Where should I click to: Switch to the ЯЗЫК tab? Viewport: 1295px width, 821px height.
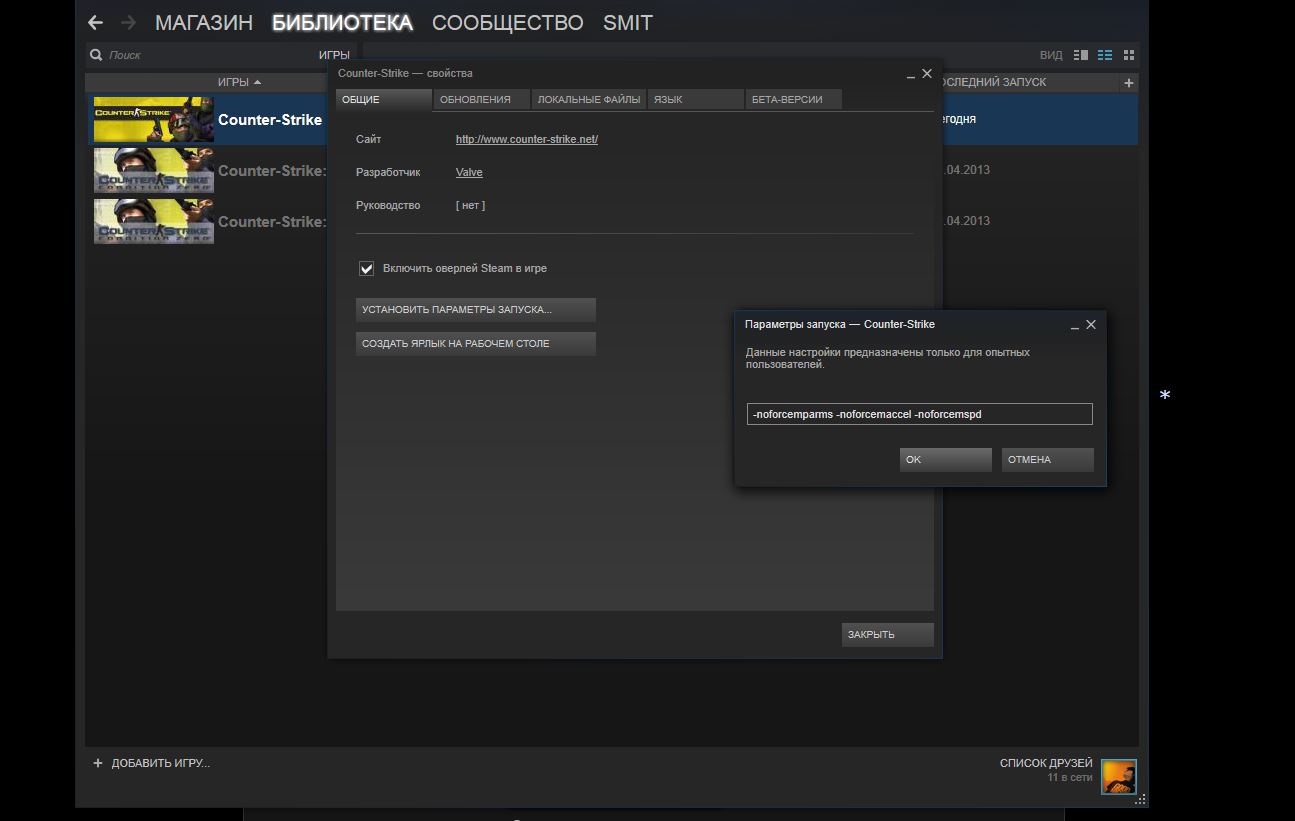[696, 99]
